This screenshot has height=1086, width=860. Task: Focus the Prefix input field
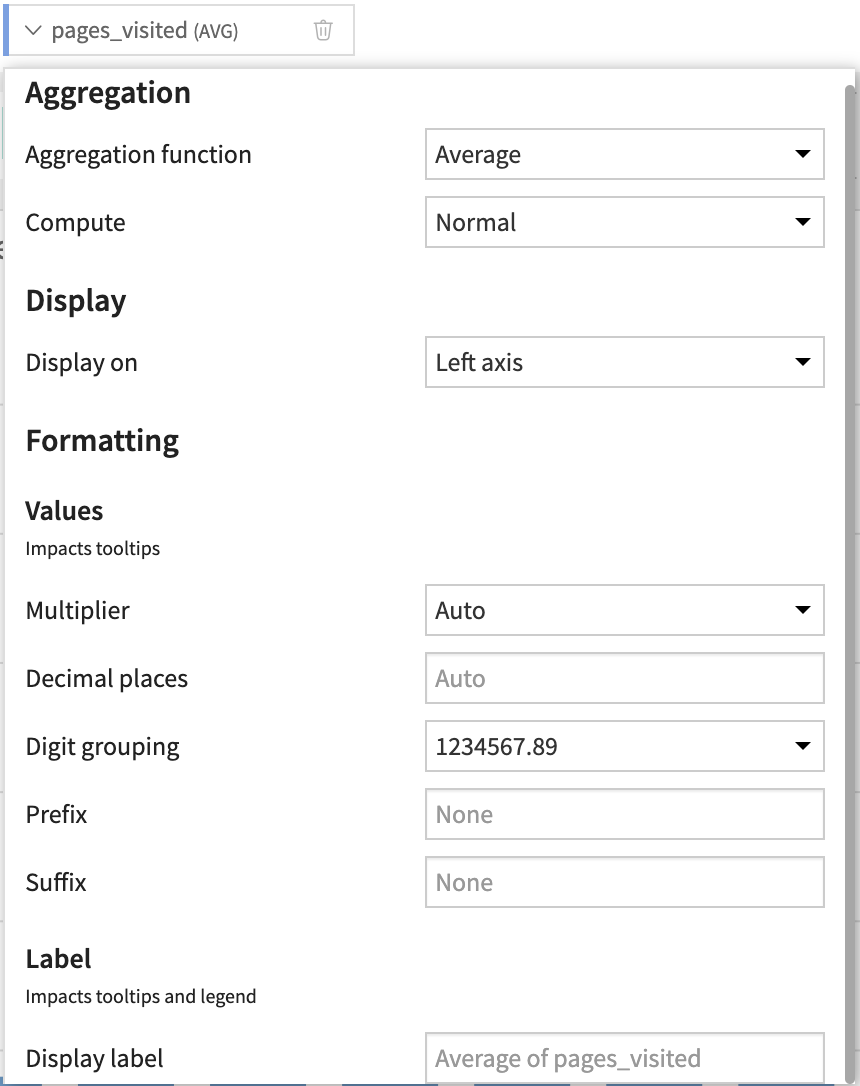625,814
